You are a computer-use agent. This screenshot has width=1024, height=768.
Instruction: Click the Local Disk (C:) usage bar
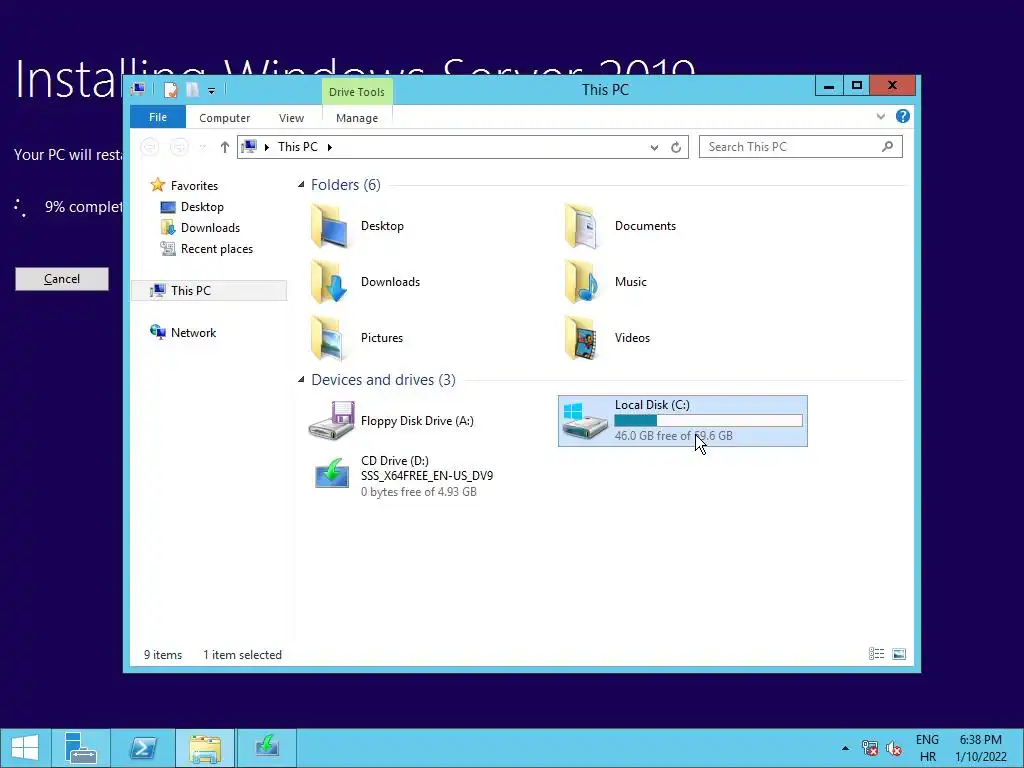(709, 421)
